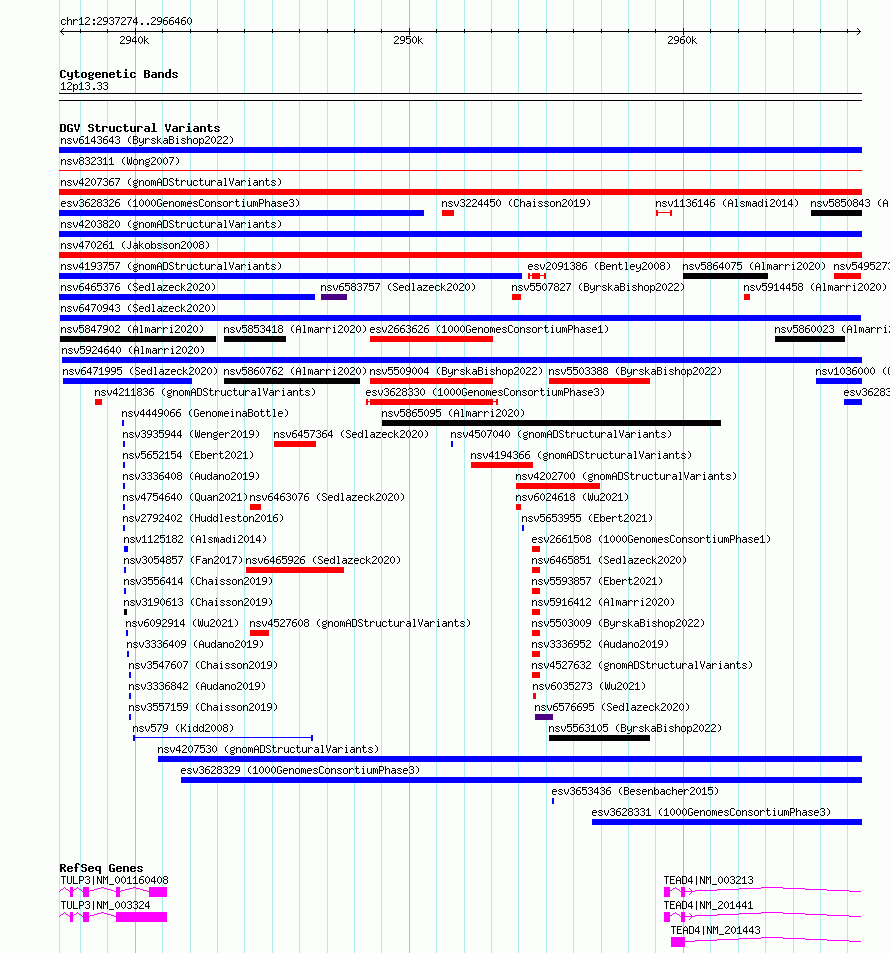The image size is (890, 953).
Task: Click the blue bar under nsv1036000
Action: (838, 381)
